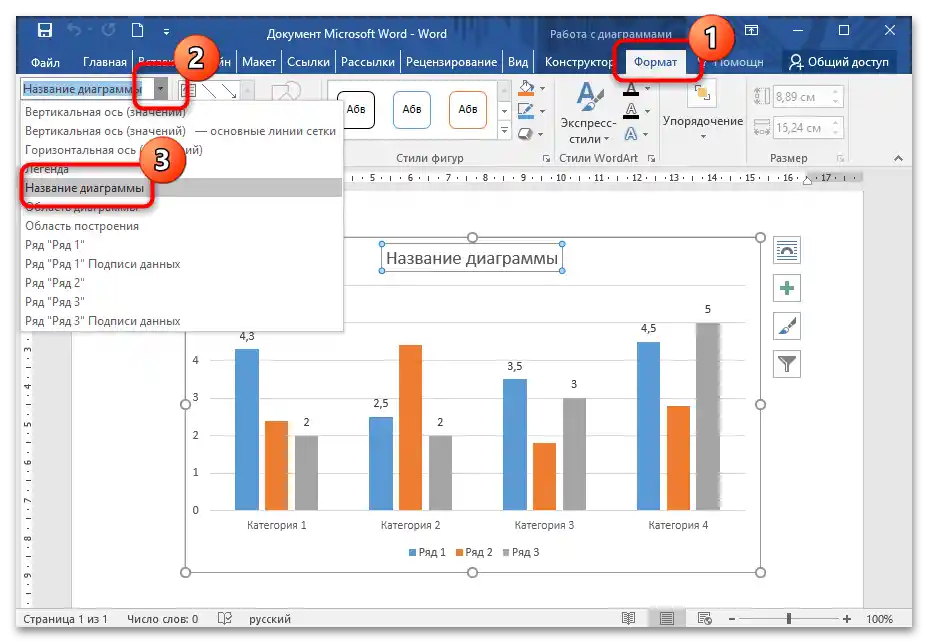Open the Упорядочение arrange menu

click(x=703, y=112)
